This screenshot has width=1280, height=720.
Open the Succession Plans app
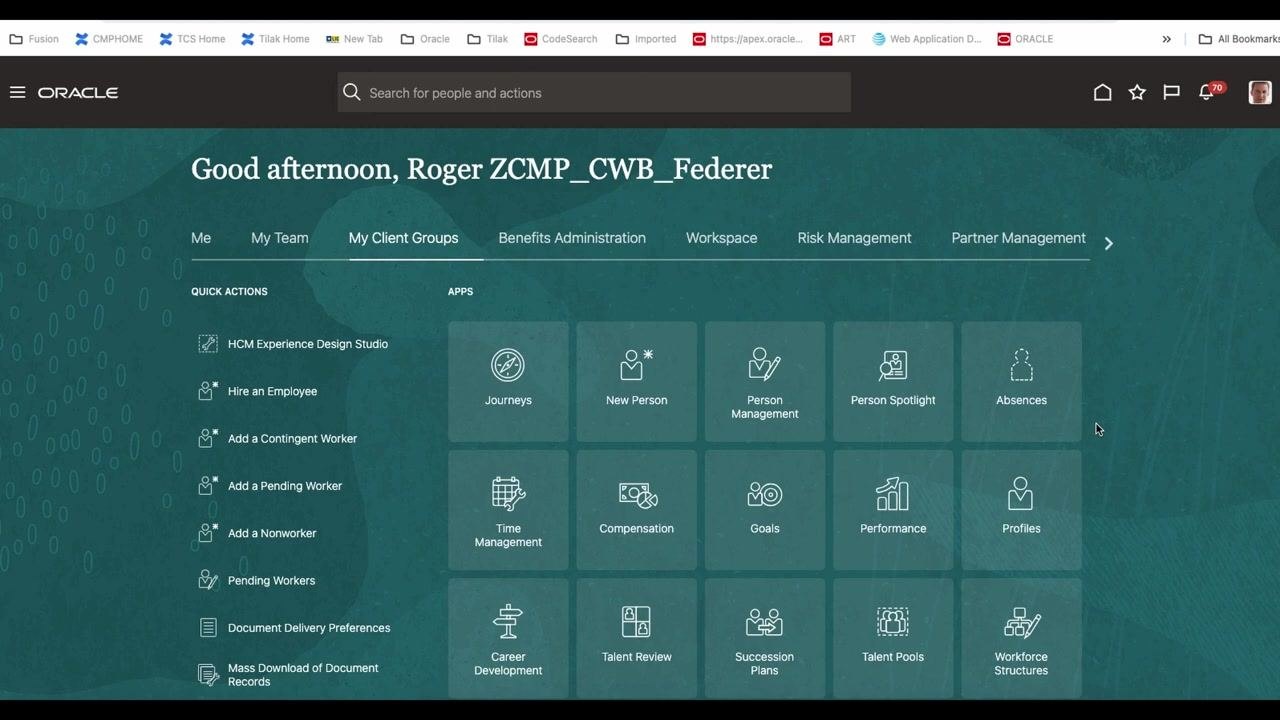pyautogui.click(x=765, y=638)
